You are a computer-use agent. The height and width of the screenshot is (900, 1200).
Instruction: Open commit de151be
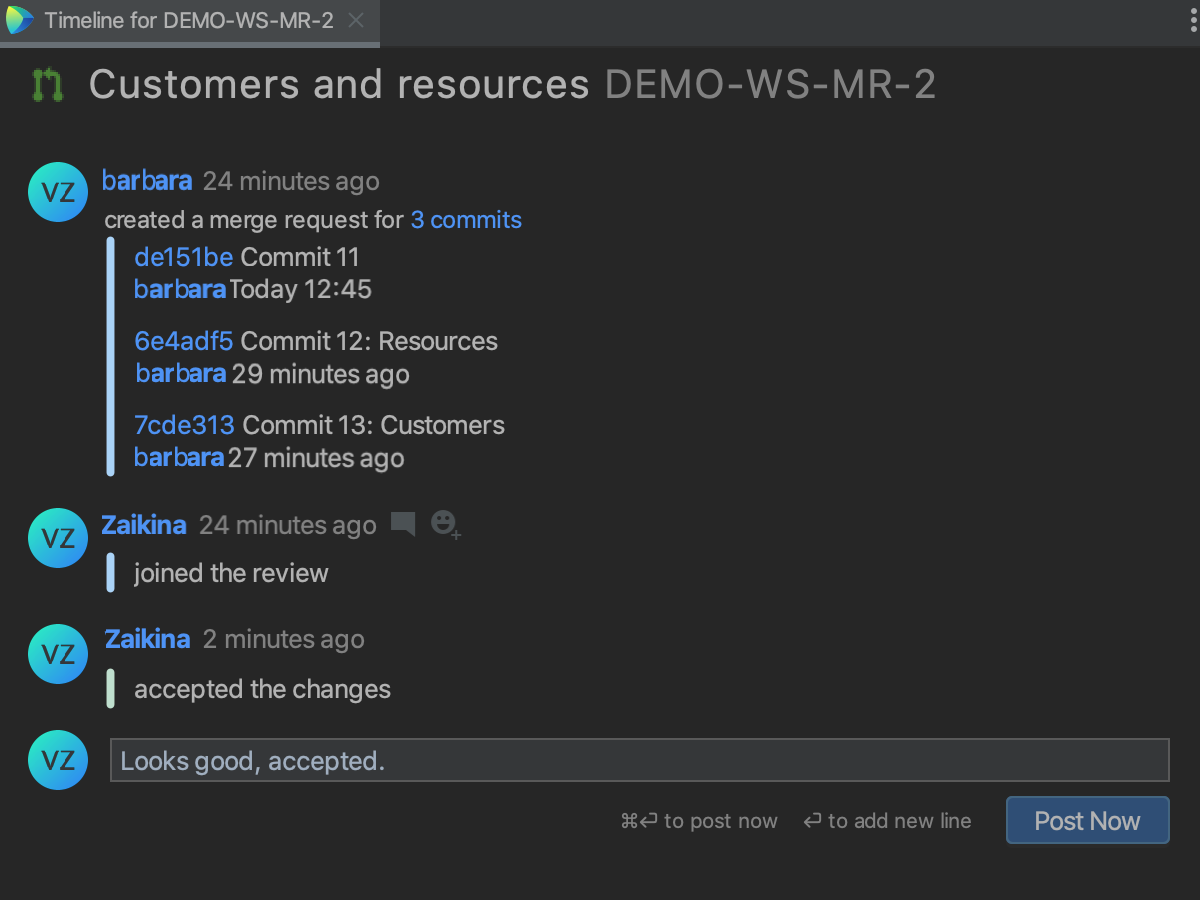point(183,257)
